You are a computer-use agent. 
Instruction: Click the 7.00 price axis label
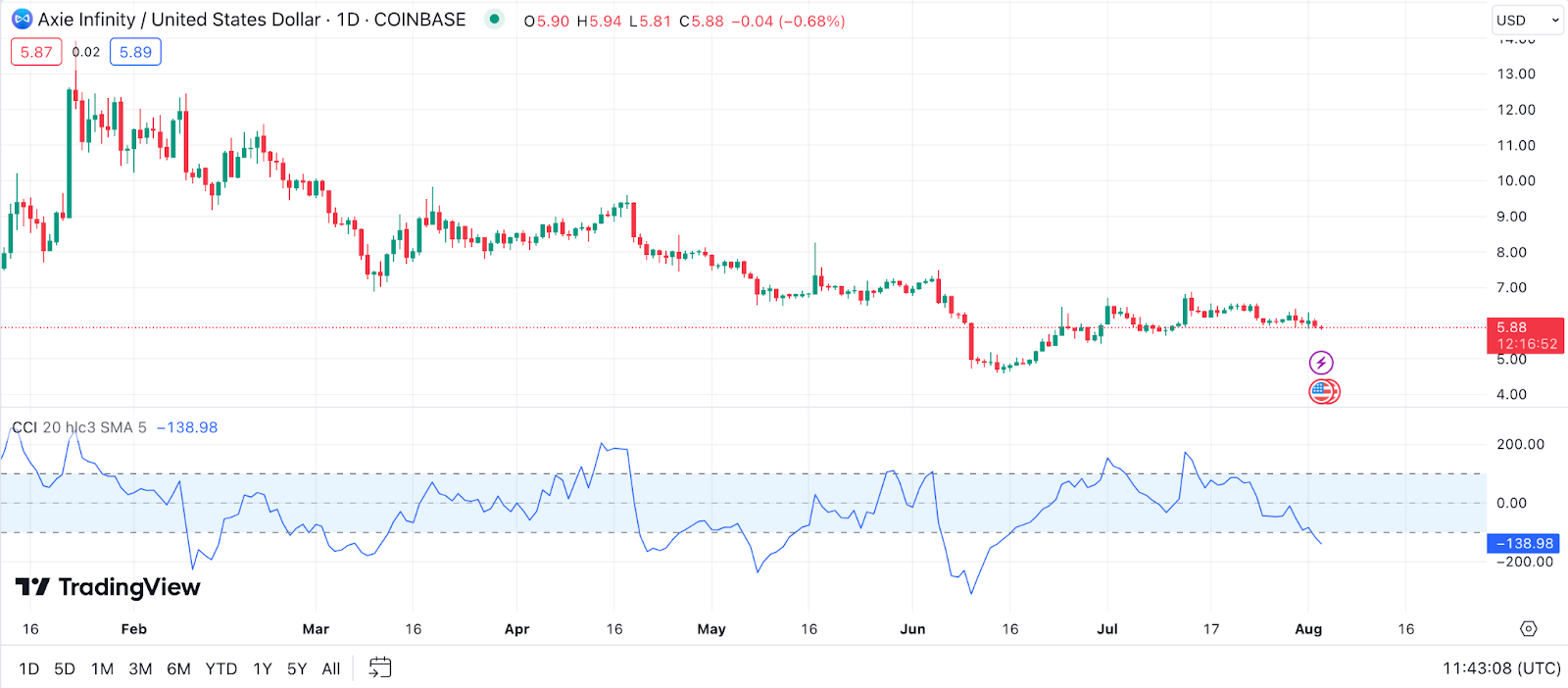click(x=1511, y=287)
